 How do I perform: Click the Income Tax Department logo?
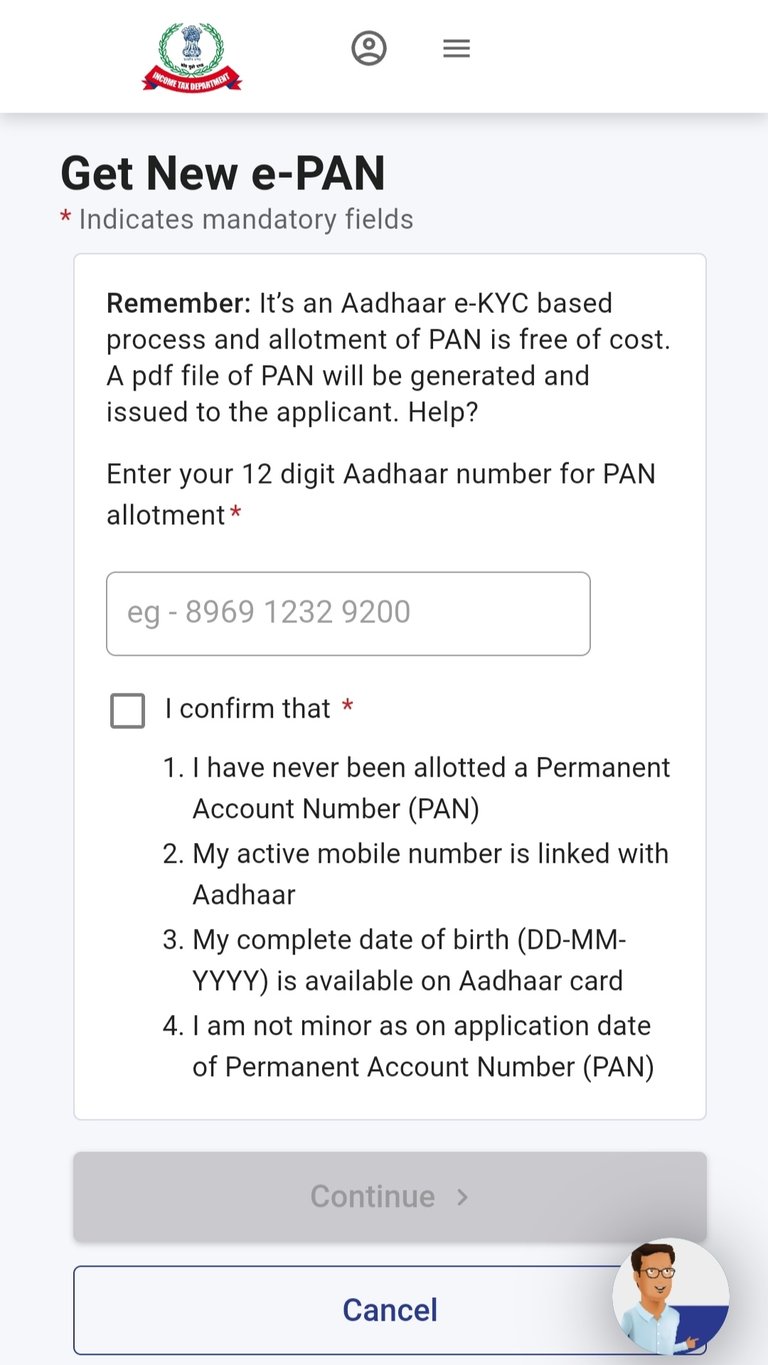tap(192, 57)
